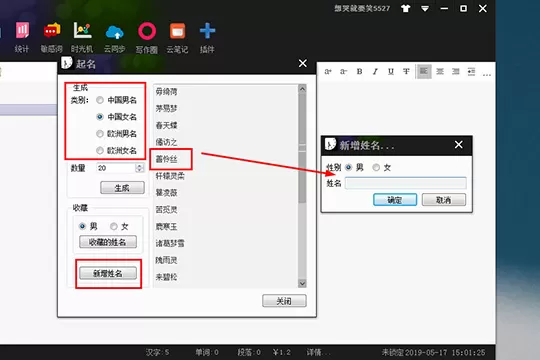Select 男 in the 收藏 section
This screenshot has width=540, height=360.
pyautogui.click(x=88, y=226)
